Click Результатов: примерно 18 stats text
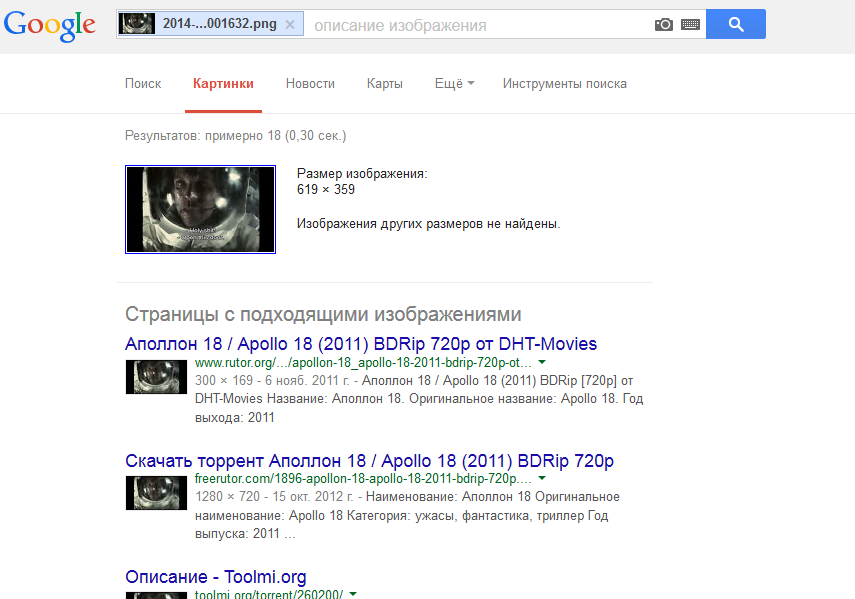855x599 pixels. [236, 135]
